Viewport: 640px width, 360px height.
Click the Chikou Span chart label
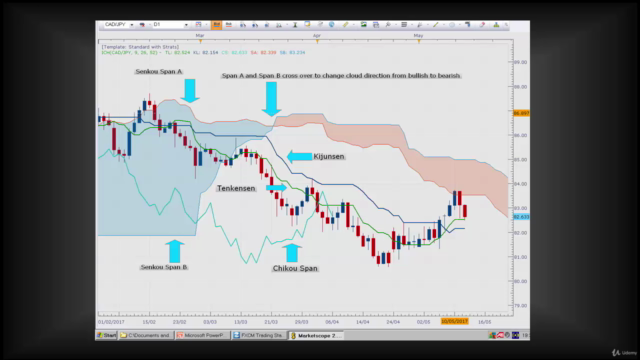click(295, 268)
